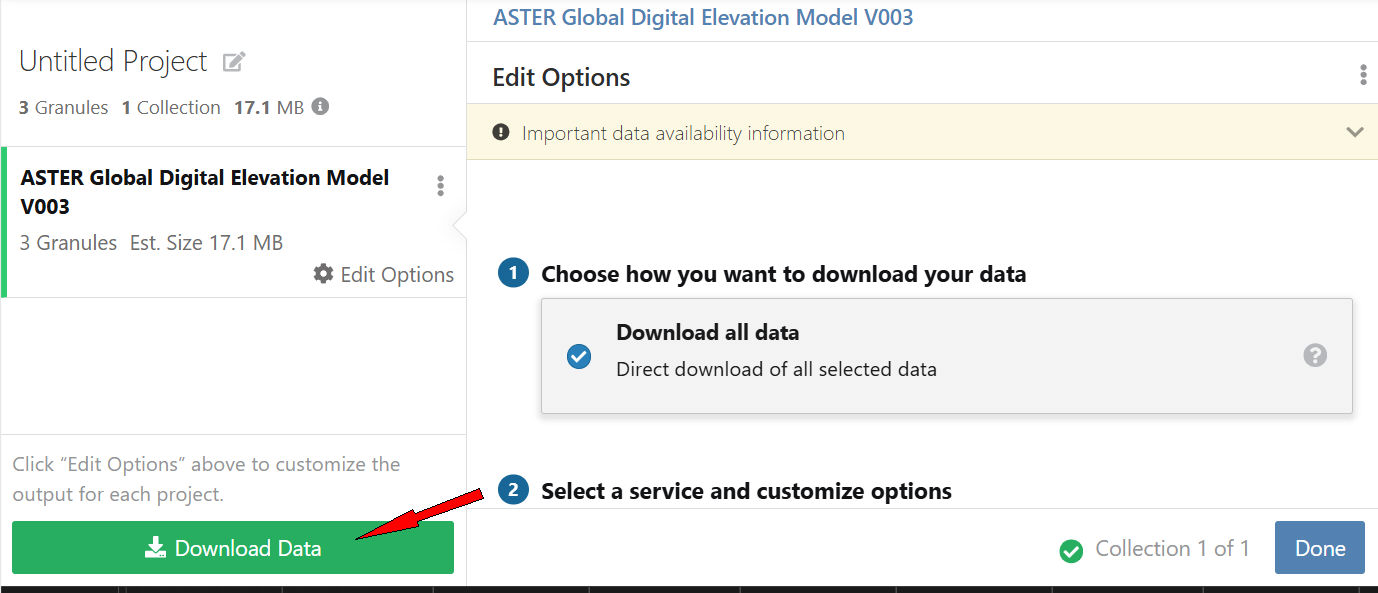Click Important data availability information text
The height and width of the screenshot is (593, 1378).
click(683, 133)
